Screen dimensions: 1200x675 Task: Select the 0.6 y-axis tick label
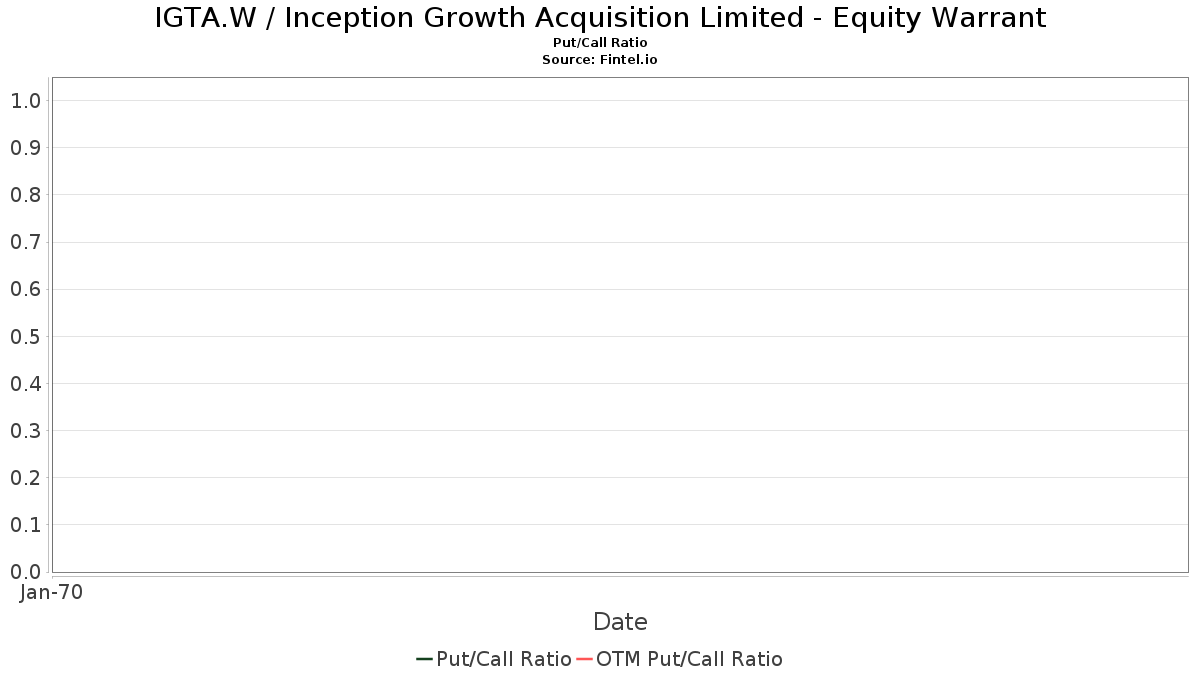25,290
